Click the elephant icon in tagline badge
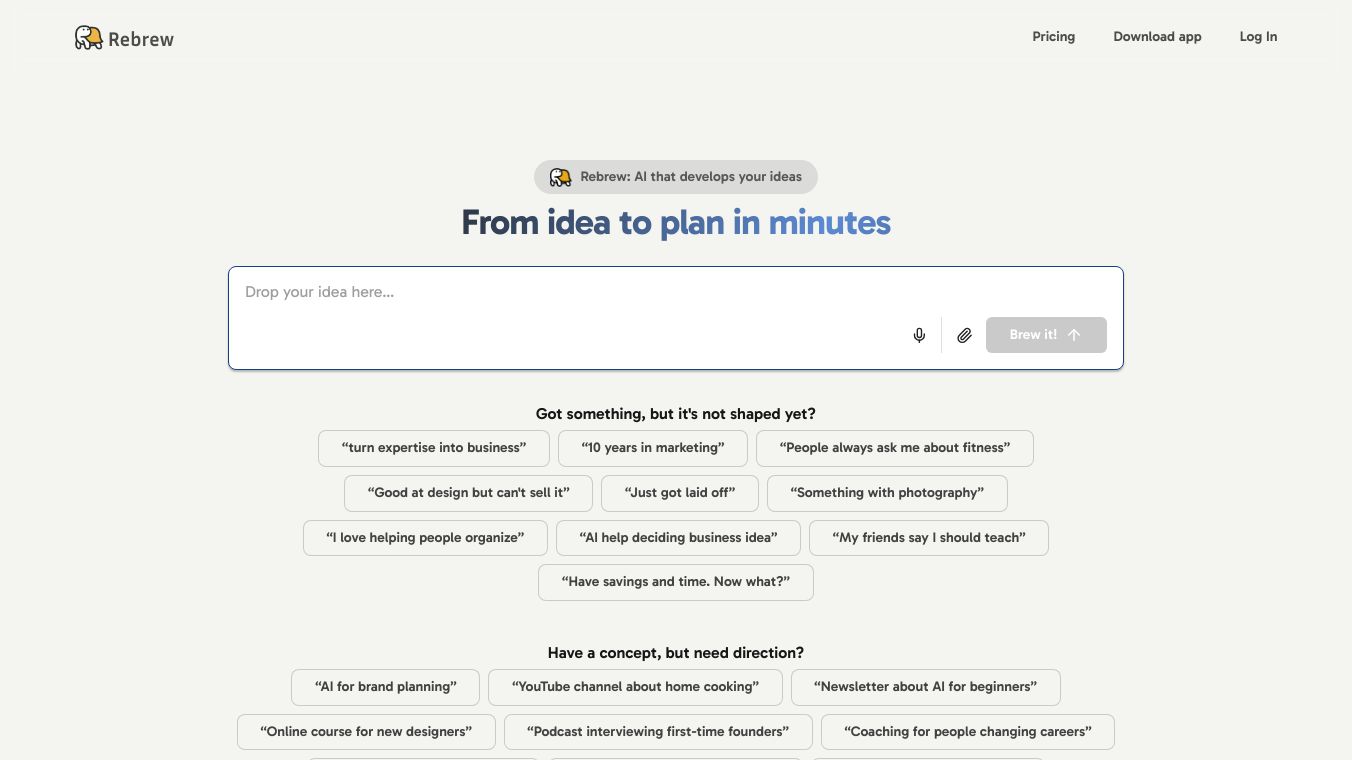 pyautogui.click(x=561, y=177)
